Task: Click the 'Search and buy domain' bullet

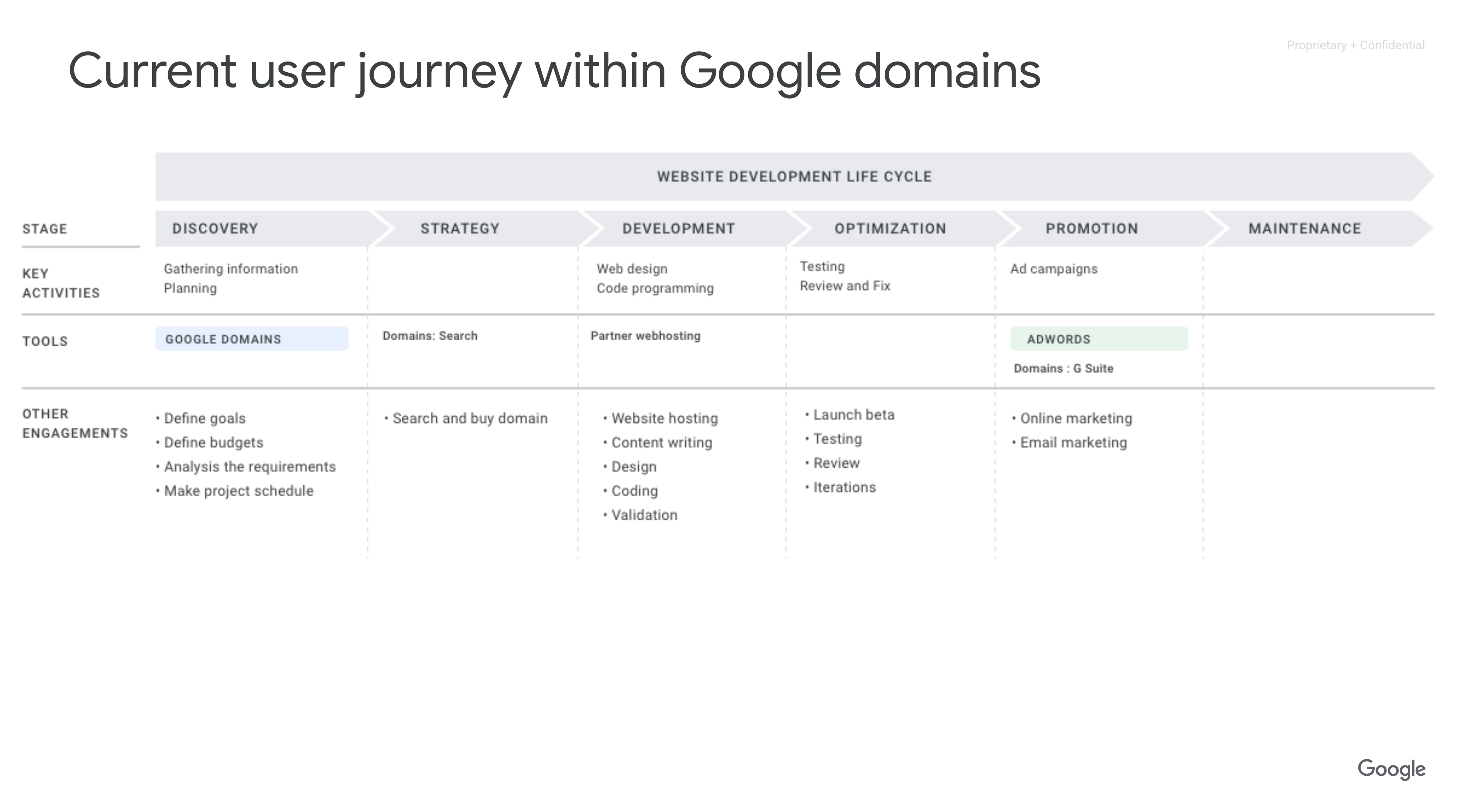Action: click(466, 418)
